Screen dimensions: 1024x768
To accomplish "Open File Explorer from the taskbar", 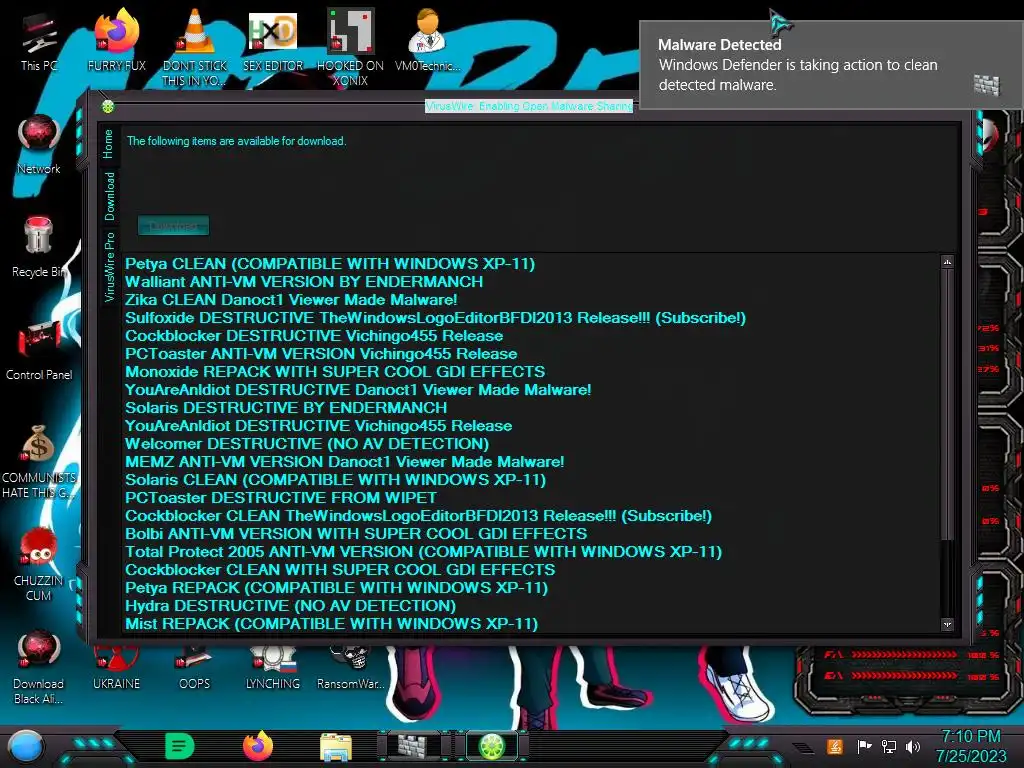I will [336, 746].
